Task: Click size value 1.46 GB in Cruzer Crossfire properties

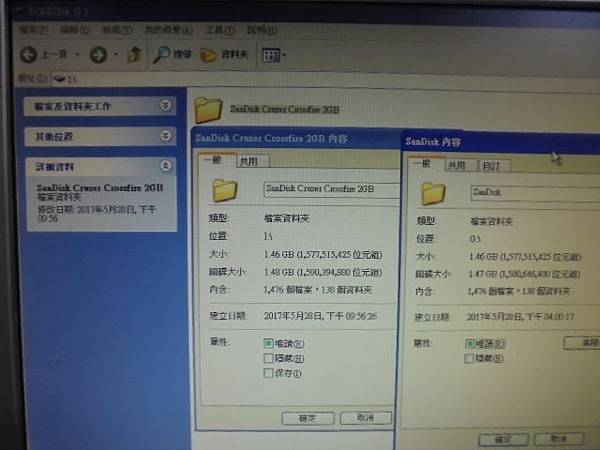Action: (x=323, y=254)
